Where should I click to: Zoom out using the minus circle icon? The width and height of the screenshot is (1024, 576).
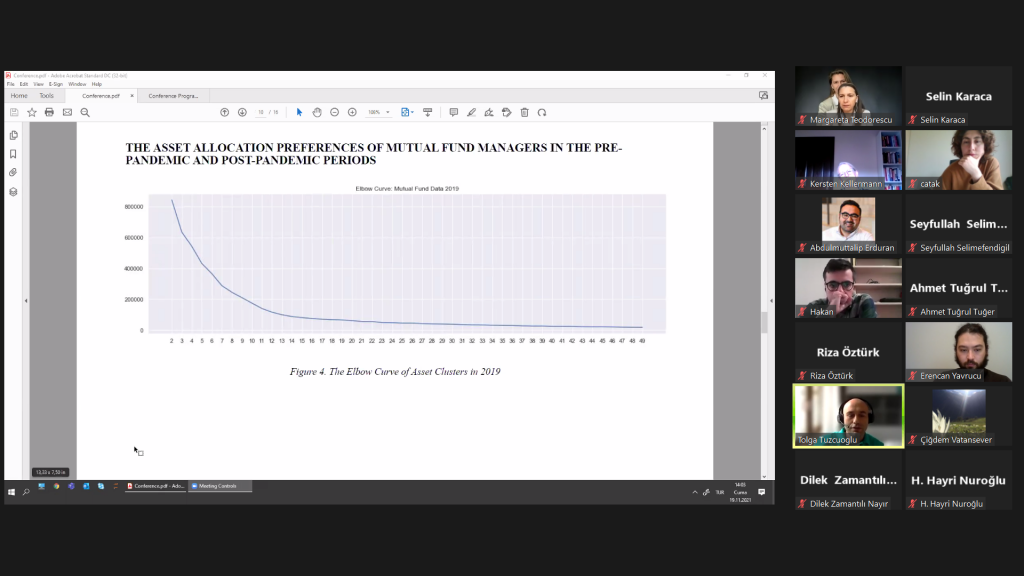334,112
